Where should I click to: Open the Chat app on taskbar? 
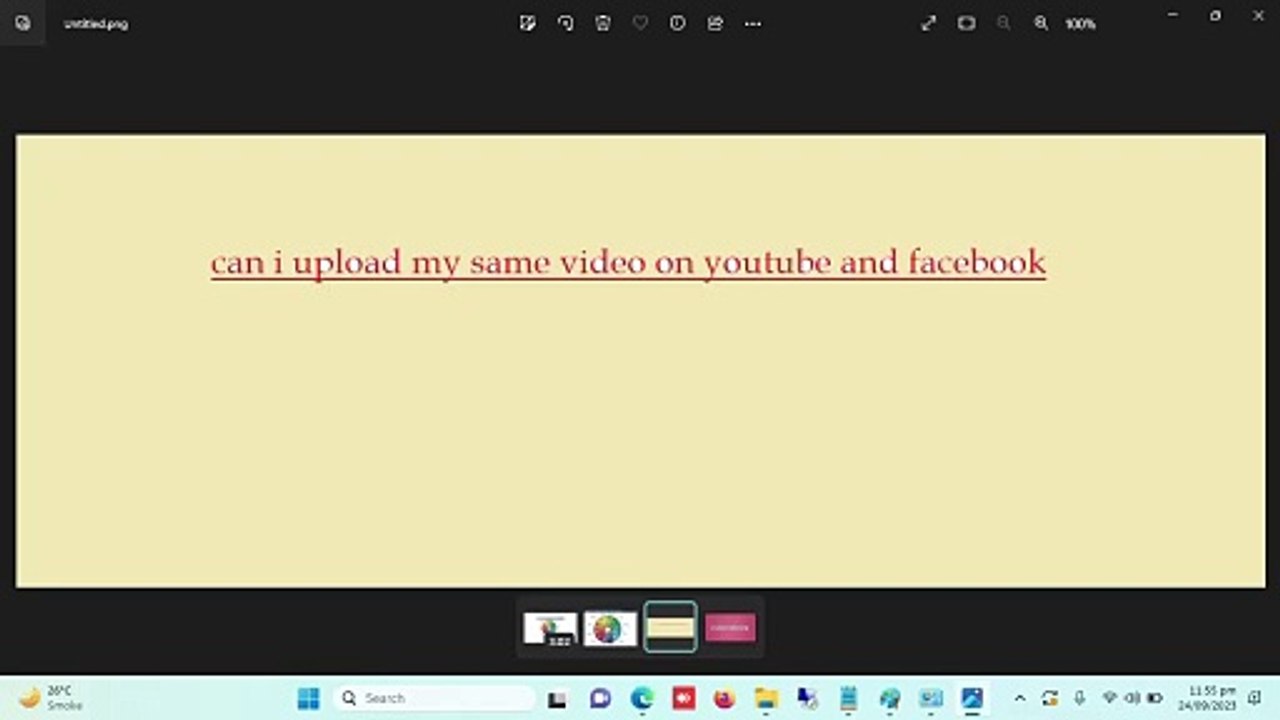pyautogui.click(x=600, y=699)
